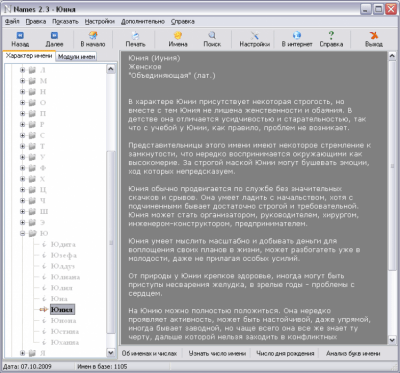400x373 pixels.
Task: Expand the У letter folder
Action: point(22,157)
